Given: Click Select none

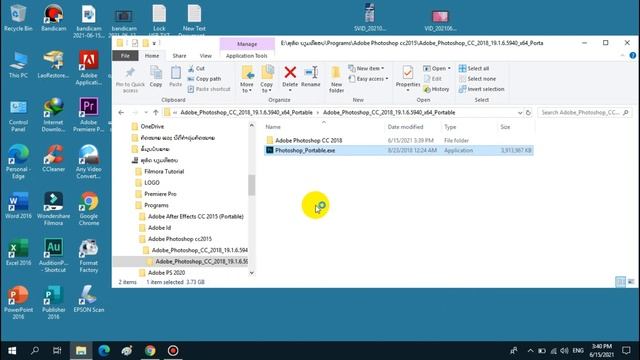Looking at the screenshot, I should coord(478,79).
